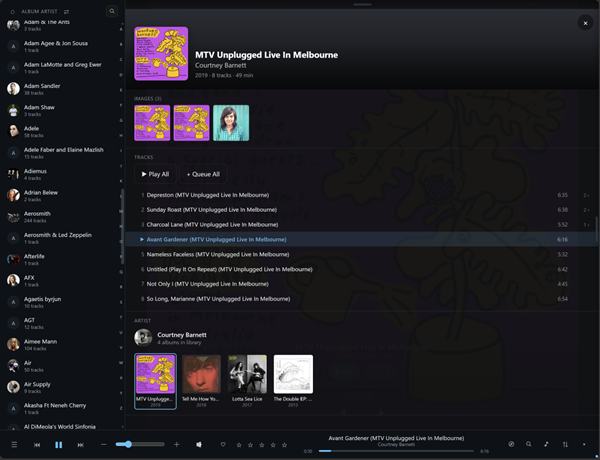Viewport: 600px width, 460px height.
Task: Select Air Supply in artist list
Action: [x=61, y=387]
